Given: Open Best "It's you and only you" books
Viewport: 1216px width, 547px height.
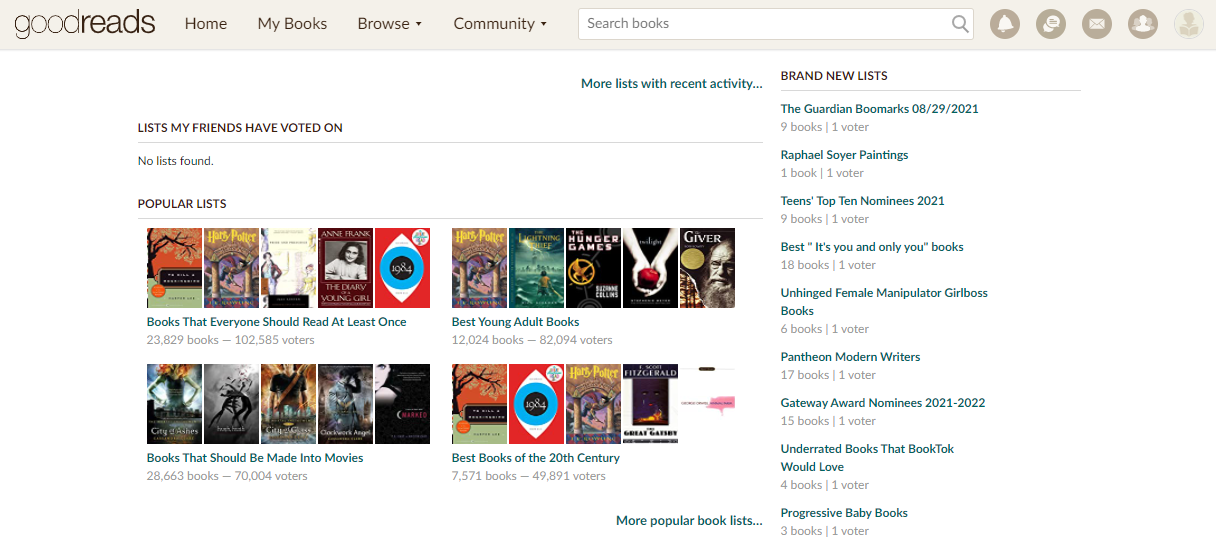Looking at the screenshot, I should (x=873, y=247).
